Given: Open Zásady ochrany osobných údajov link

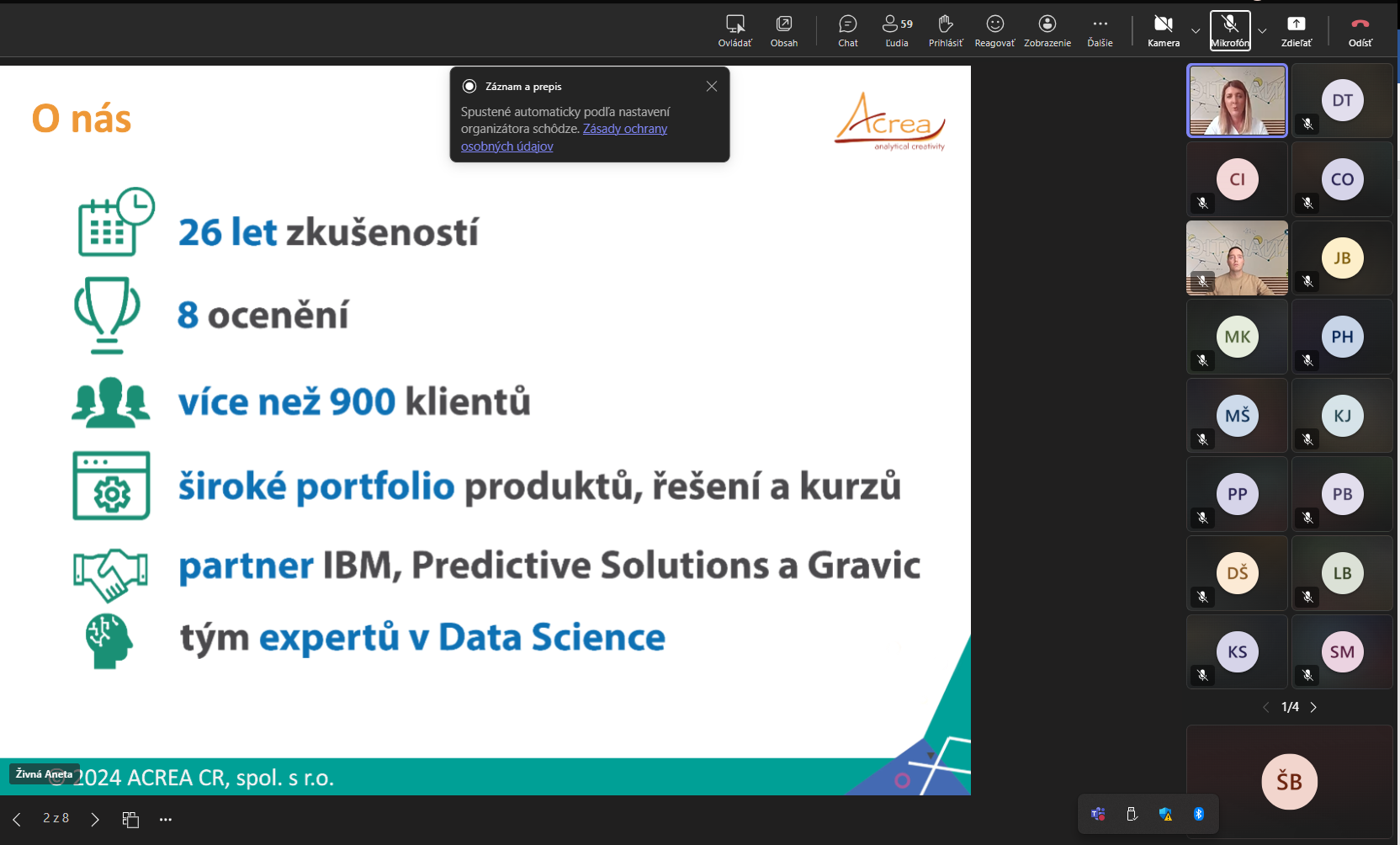Looking at the screenshot, I should coord(624,129).
